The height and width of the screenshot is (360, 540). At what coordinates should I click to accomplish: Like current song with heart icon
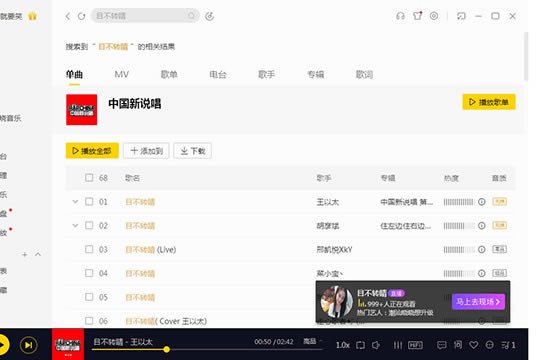(x=474, y=345)
